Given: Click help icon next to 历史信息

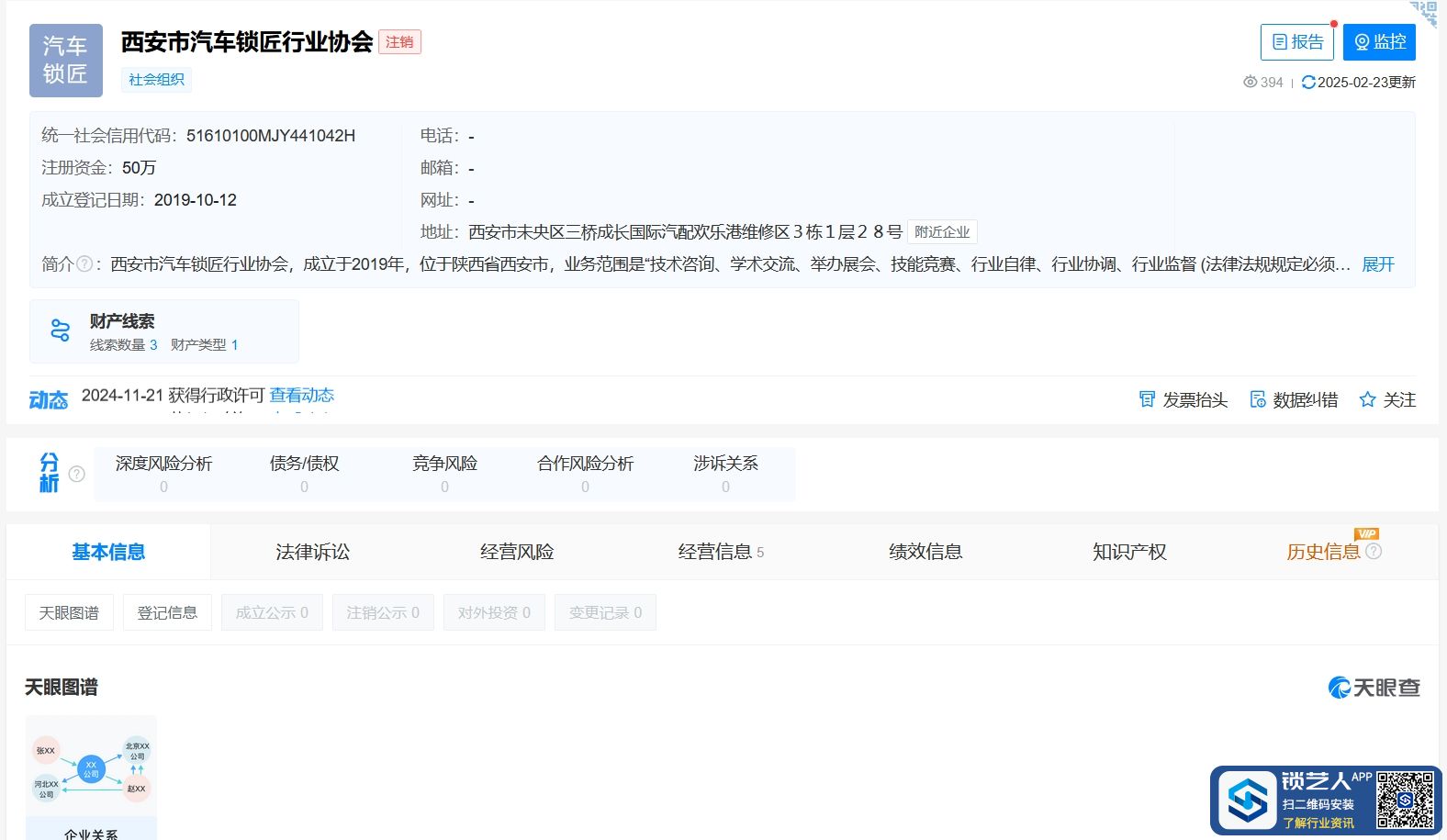Looking at the screenshot, I should pos(1374,551).
